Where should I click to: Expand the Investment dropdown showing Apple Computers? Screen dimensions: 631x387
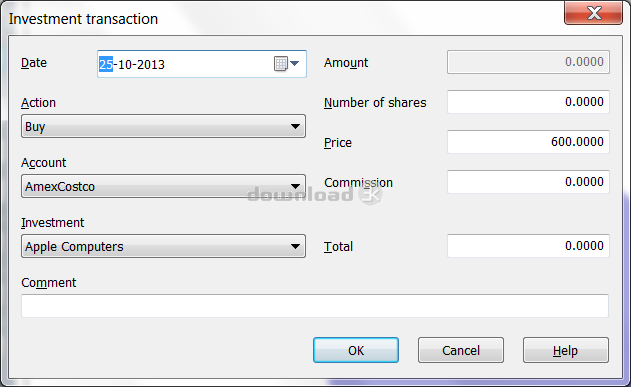[x=163, y=246]
